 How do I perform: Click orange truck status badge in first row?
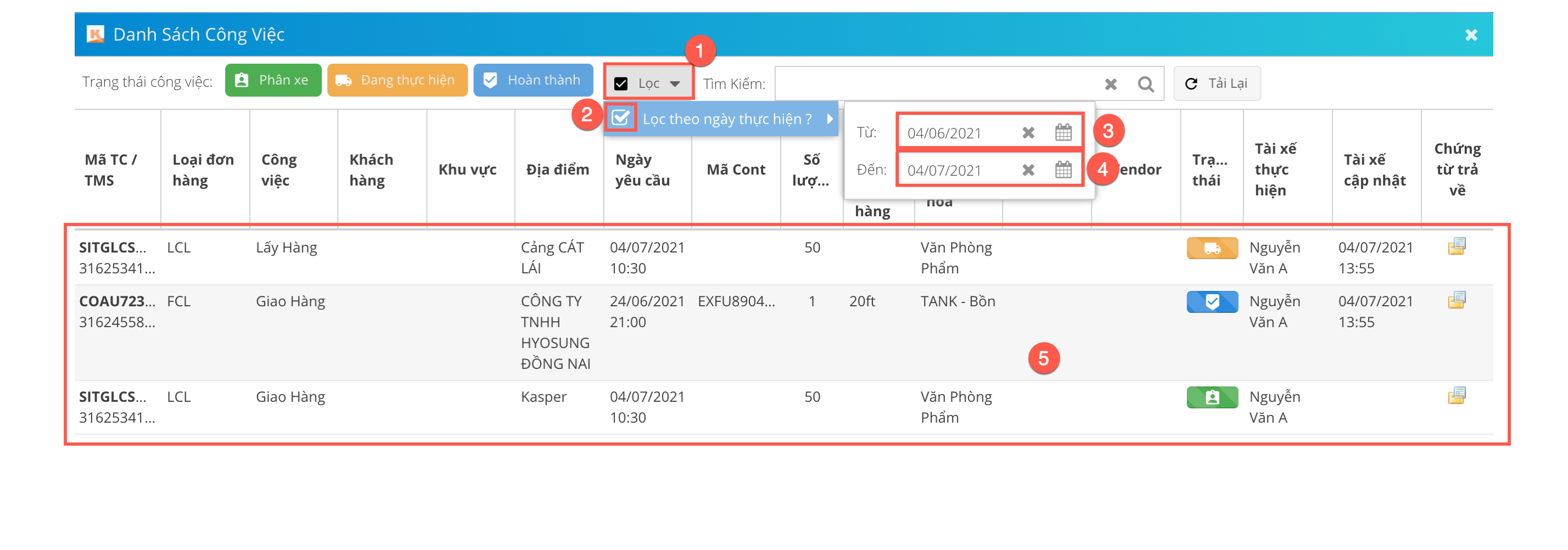1211,248
